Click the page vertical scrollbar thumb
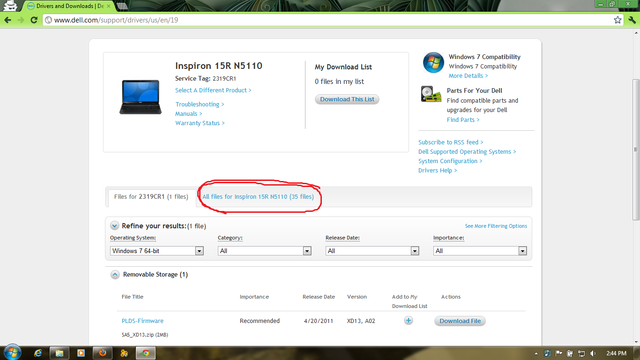Screen dimensions: 640x360 click(x=636, y=150)
